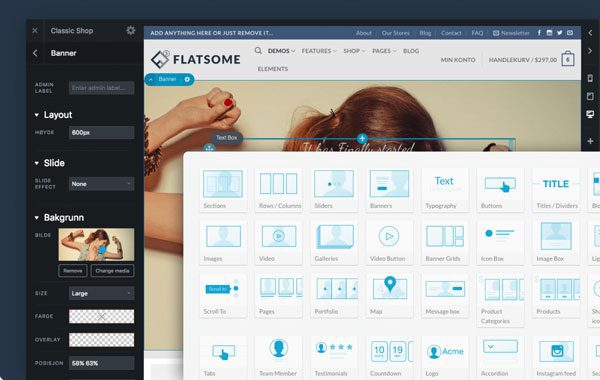Open the Farge color picker
Image resolution: width=600 pixels, height=380 pixels.
101,316
